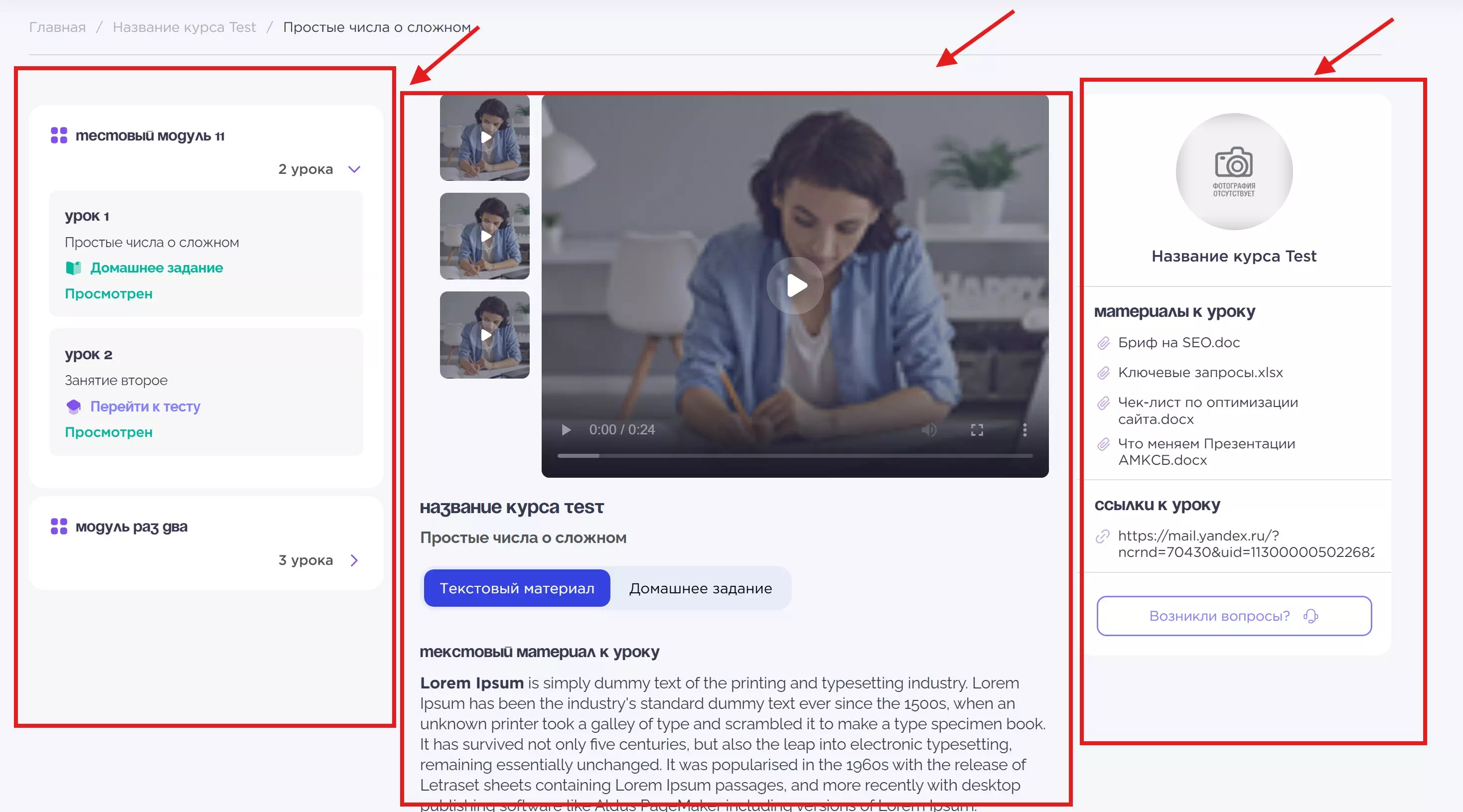The image size is (1463, 812).
Task: Mute the video with the speaker icon
Action: pyautogui.click(x=928, y=430)
